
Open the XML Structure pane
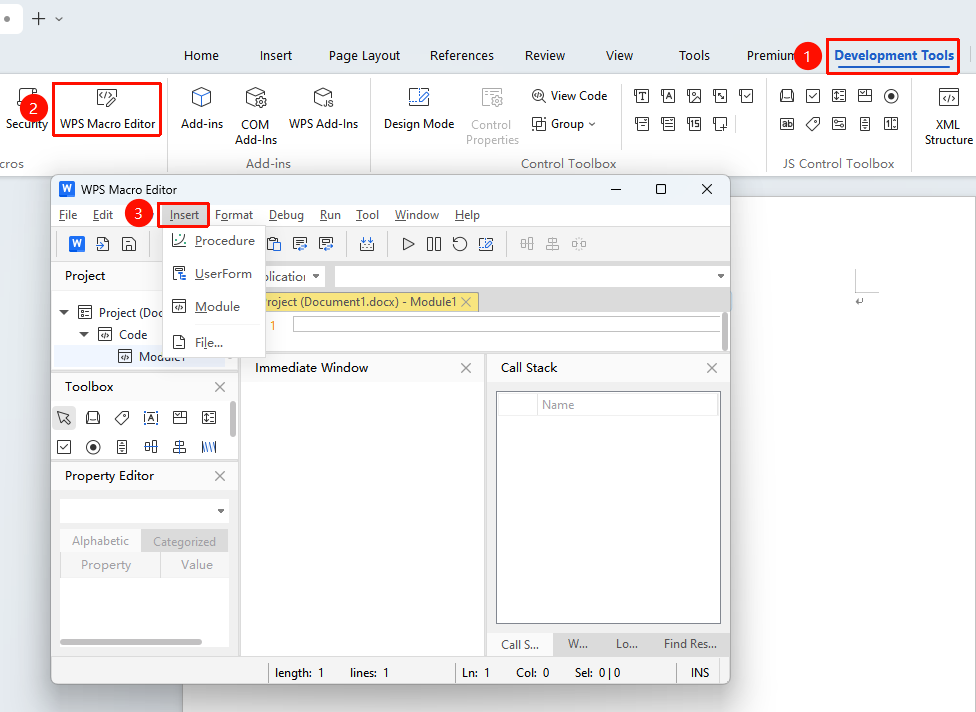948,116
